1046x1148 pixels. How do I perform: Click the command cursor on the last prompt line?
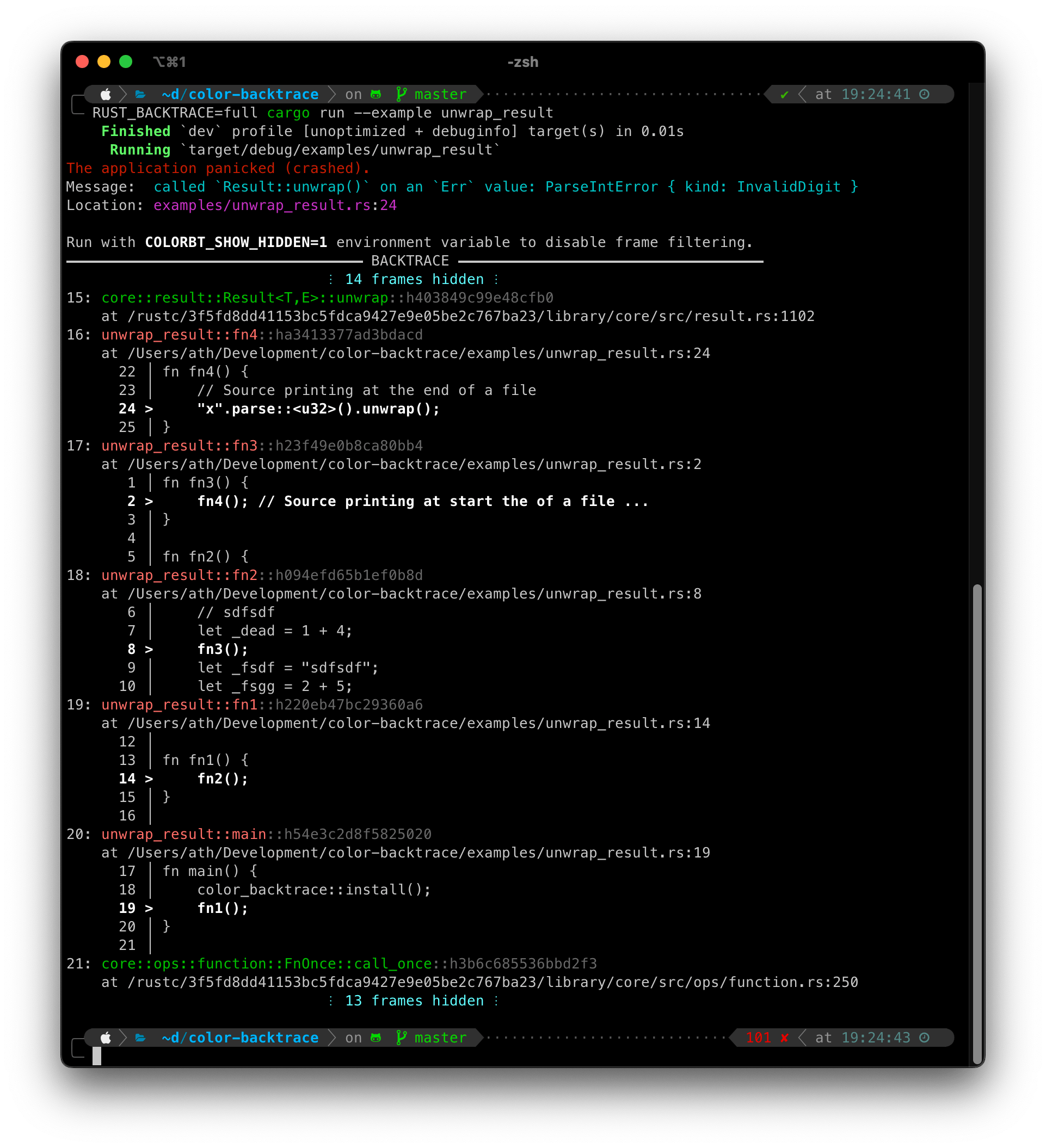[97, 1056]
